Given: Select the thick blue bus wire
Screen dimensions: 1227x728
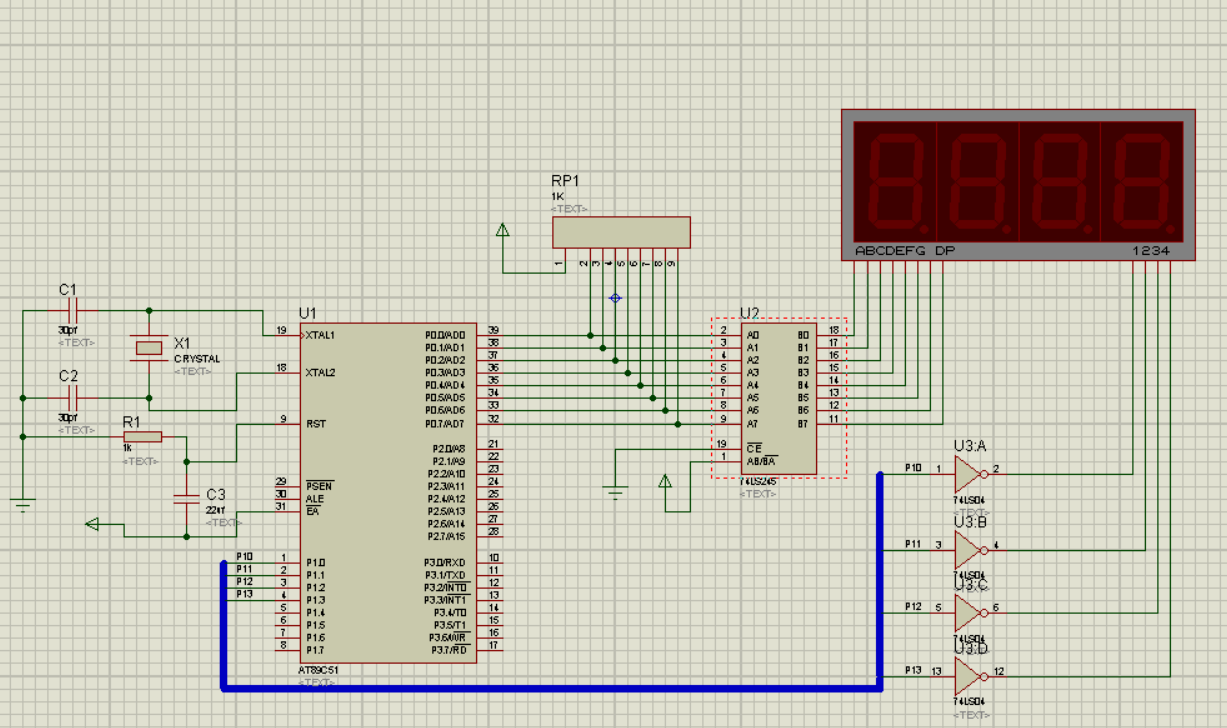Looking at the screenshot, I should (x=550, y=687).
